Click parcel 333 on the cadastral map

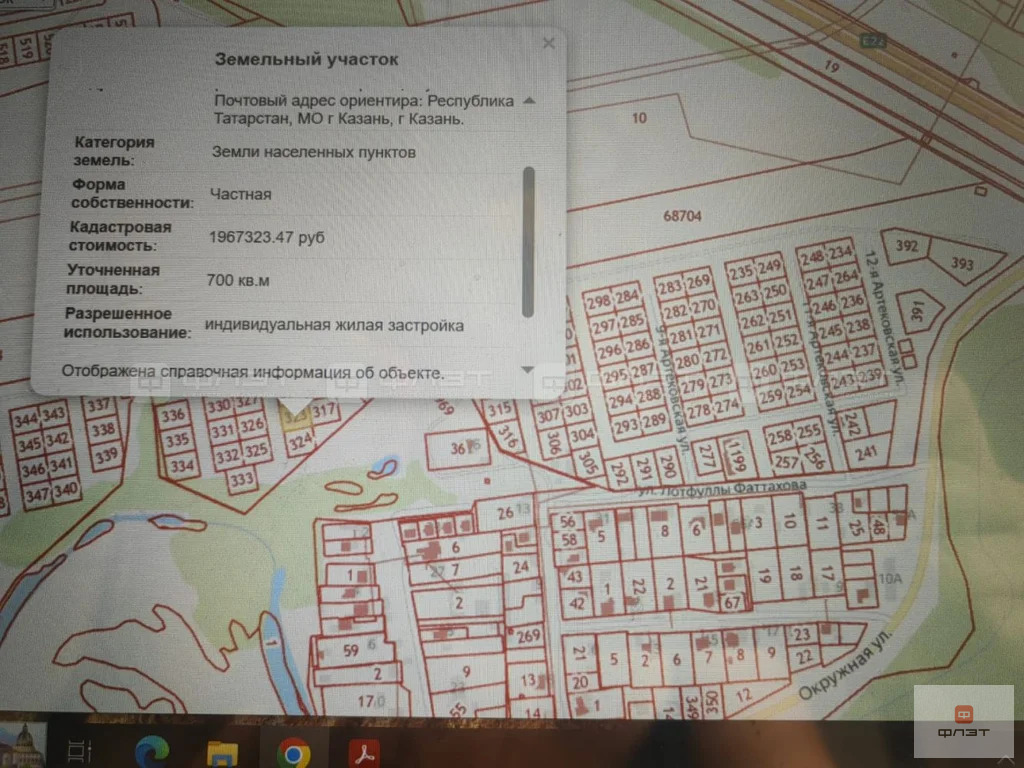[x=242, y=479]
